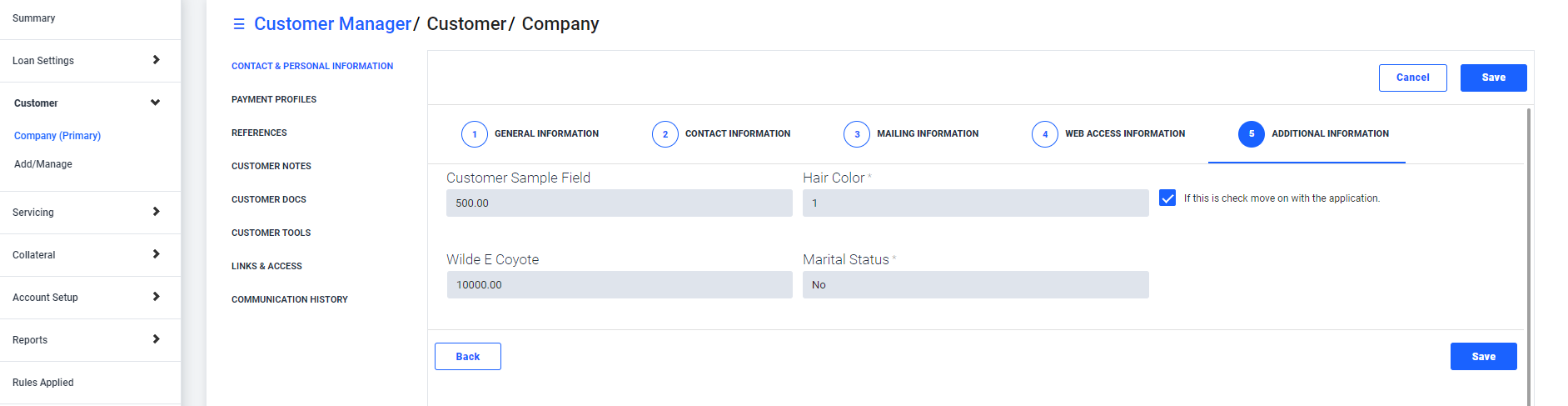Viewport: 1568px width, 406px height.
Task: Select the step 5 Additional Information circle
Action: point(1252,134)
